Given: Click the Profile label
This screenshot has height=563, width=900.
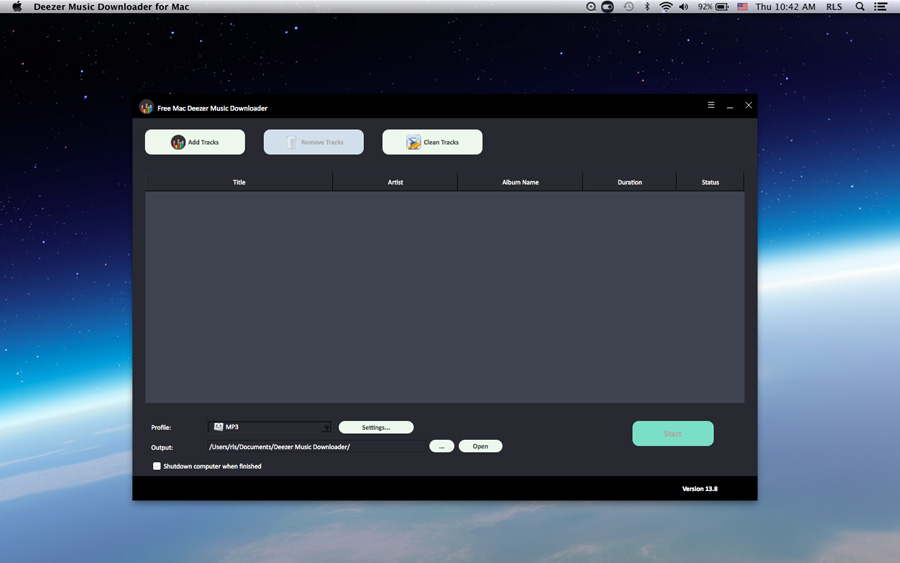Looking at the screenshot, I should (x=161, y=428).
